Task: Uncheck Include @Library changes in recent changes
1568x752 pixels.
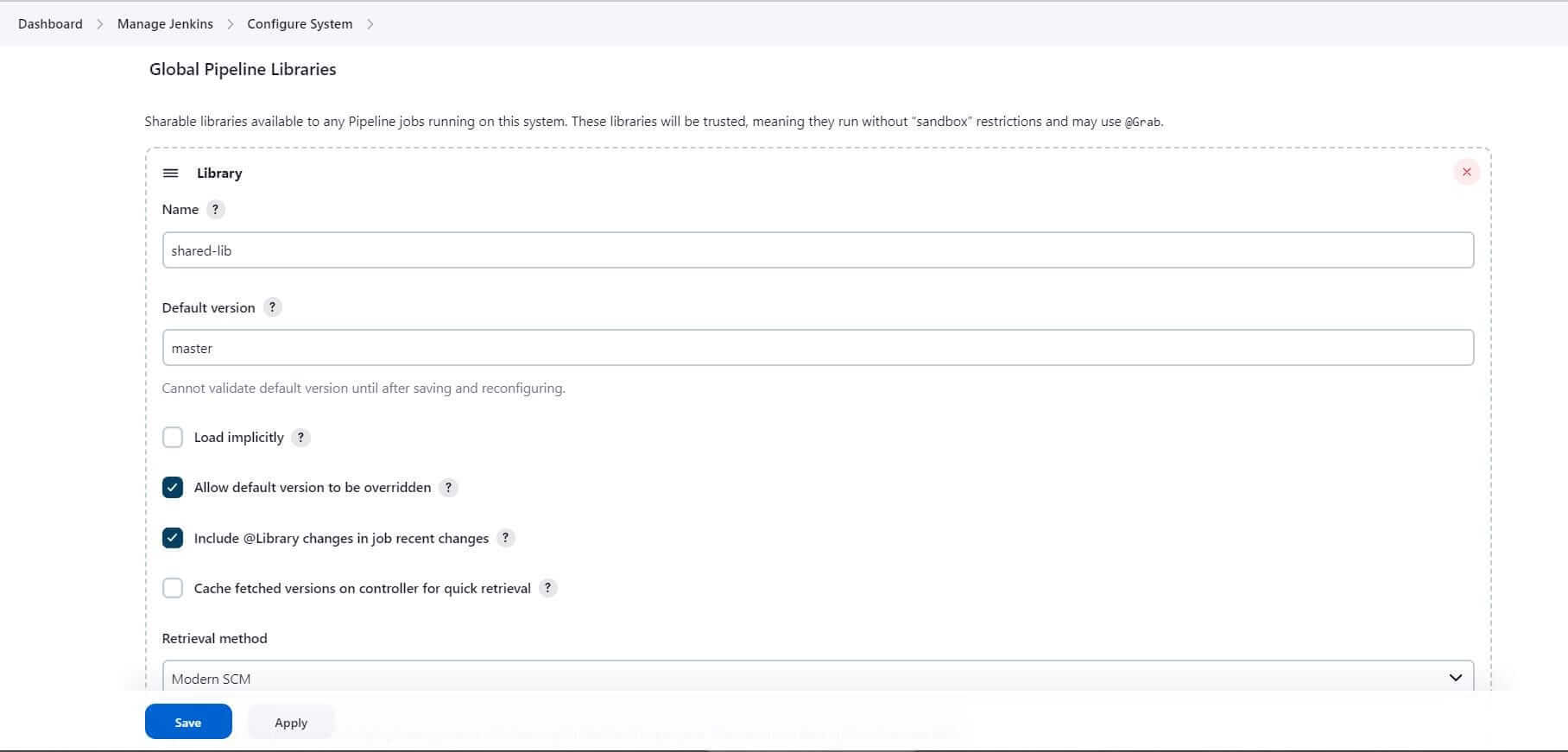Action: click(x=173, y=538)
